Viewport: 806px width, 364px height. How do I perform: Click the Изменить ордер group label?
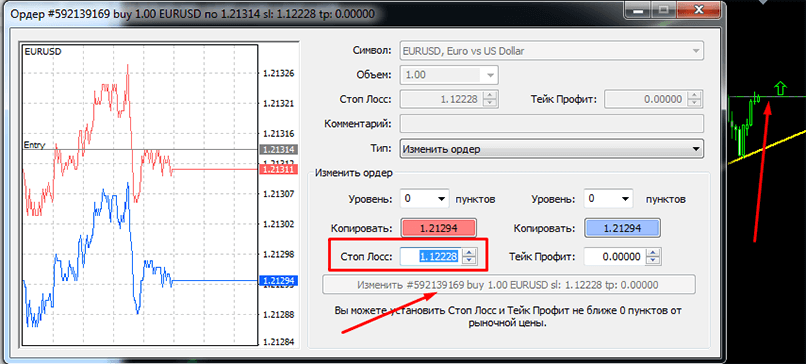354,173
